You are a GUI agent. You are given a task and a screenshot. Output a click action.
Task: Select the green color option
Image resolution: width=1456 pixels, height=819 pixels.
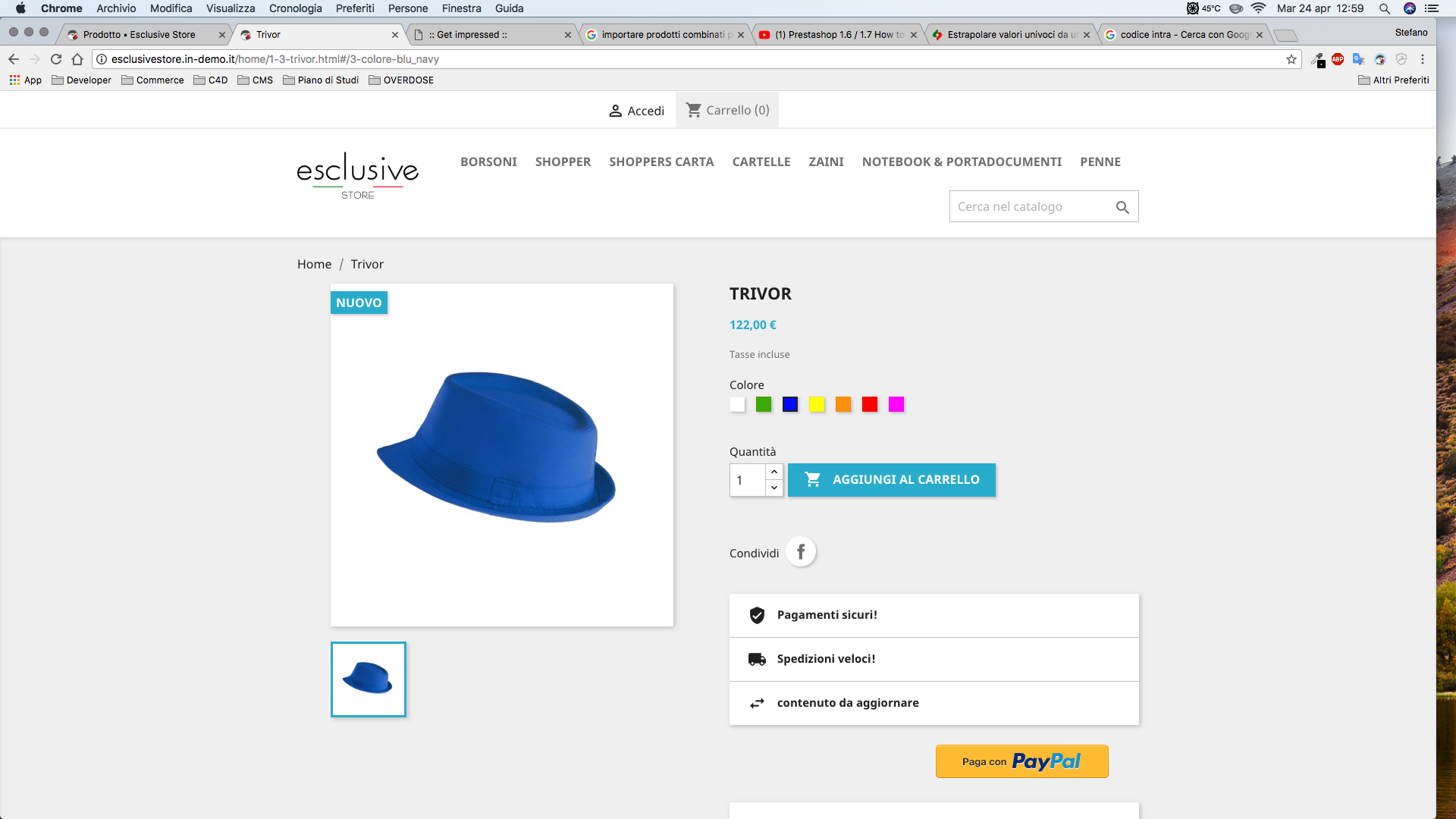(x=764, y=405)
